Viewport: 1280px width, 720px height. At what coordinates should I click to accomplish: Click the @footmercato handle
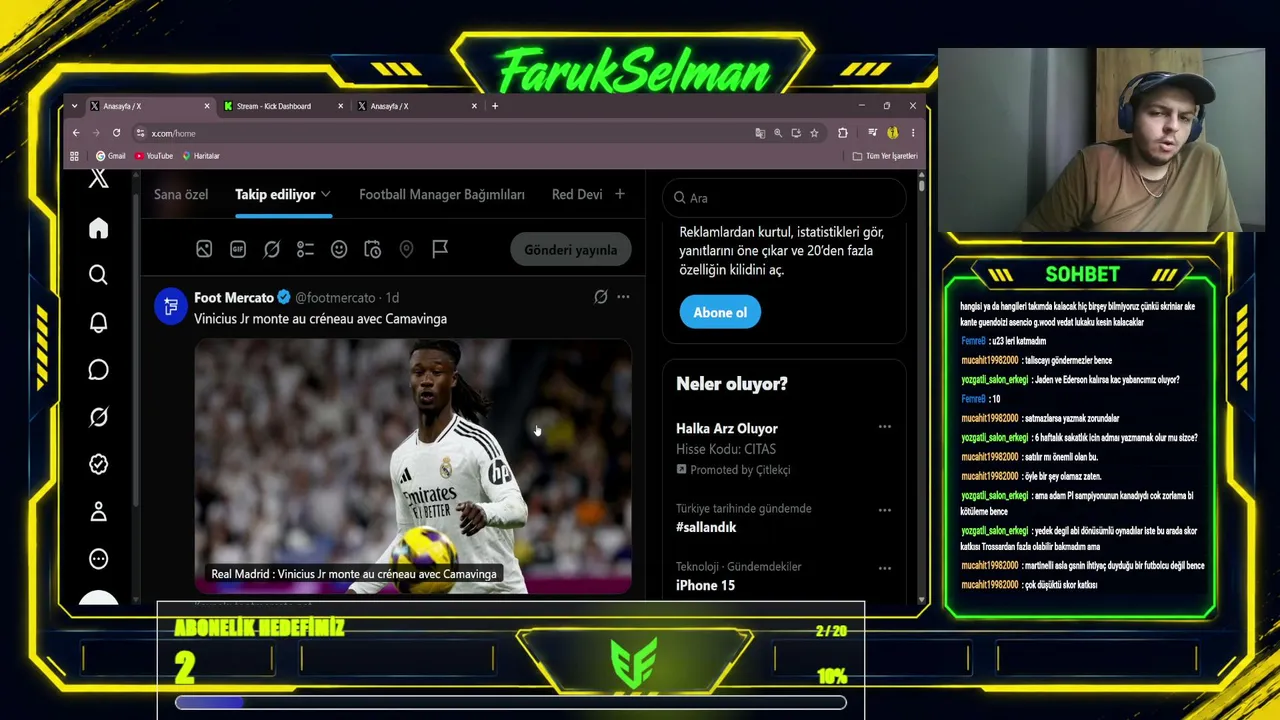tap(335, 297)
